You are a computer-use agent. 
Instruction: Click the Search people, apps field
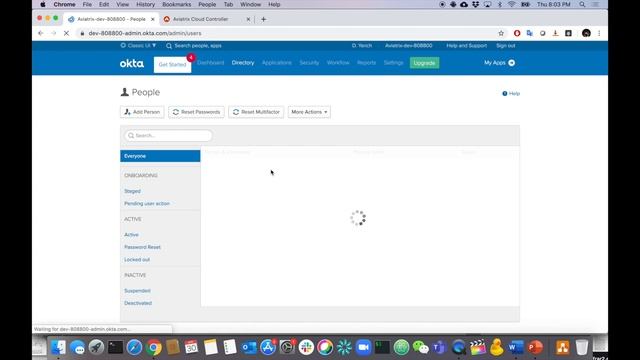coord(198,46)
